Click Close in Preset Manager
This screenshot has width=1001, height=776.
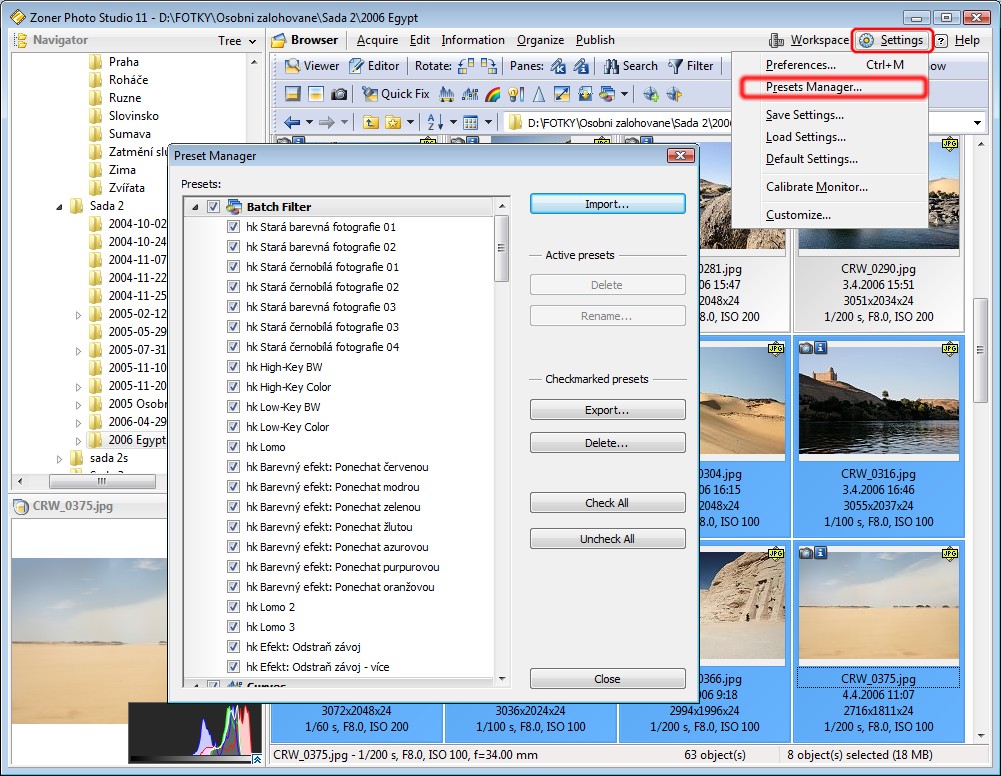coord(607,679)
